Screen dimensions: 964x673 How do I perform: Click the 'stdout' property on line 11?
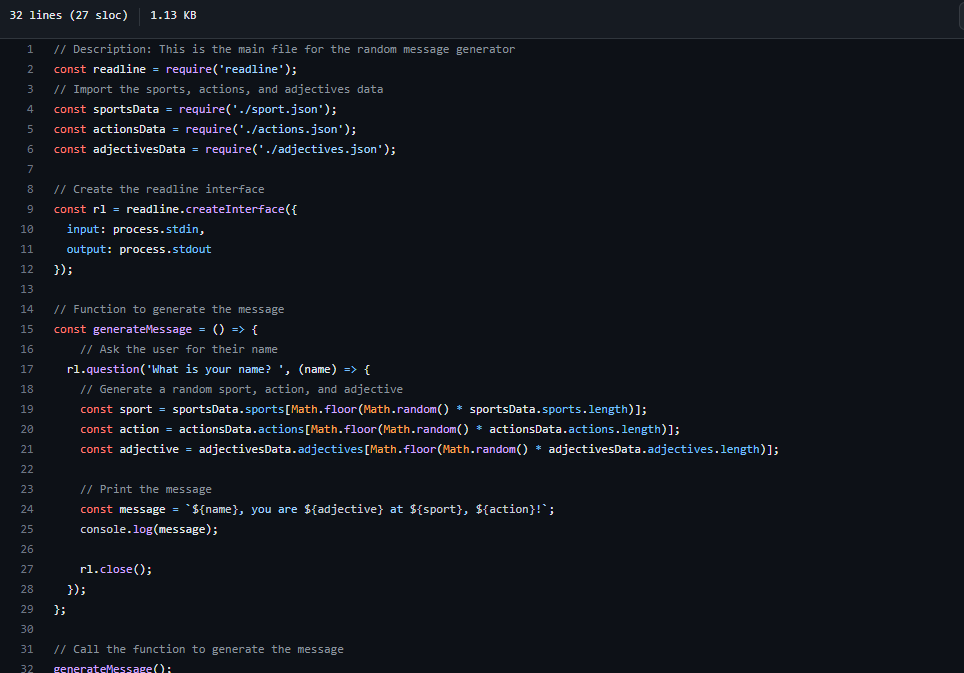192,249
